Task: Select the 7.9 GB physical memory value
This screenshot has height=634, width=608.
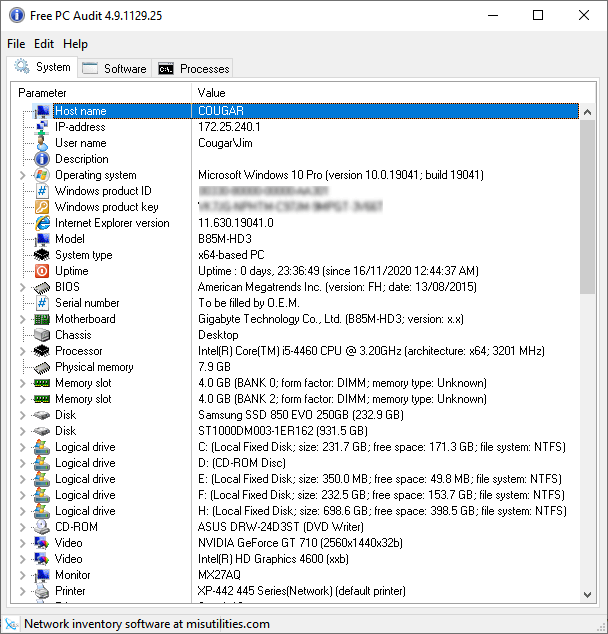Action: click(x=214, y=367)
